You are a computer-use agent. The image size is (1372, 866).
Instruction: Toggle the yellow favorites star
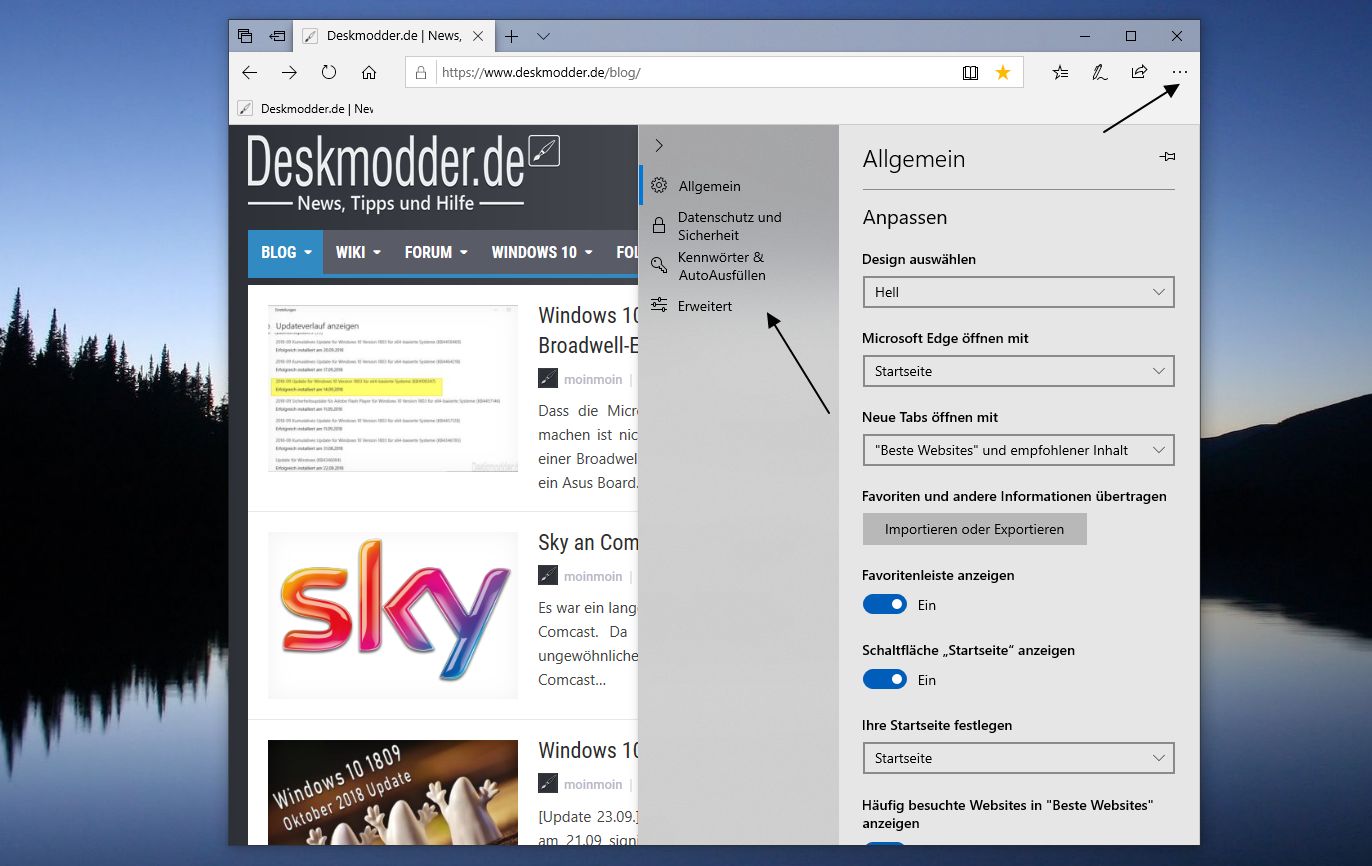1003,72
